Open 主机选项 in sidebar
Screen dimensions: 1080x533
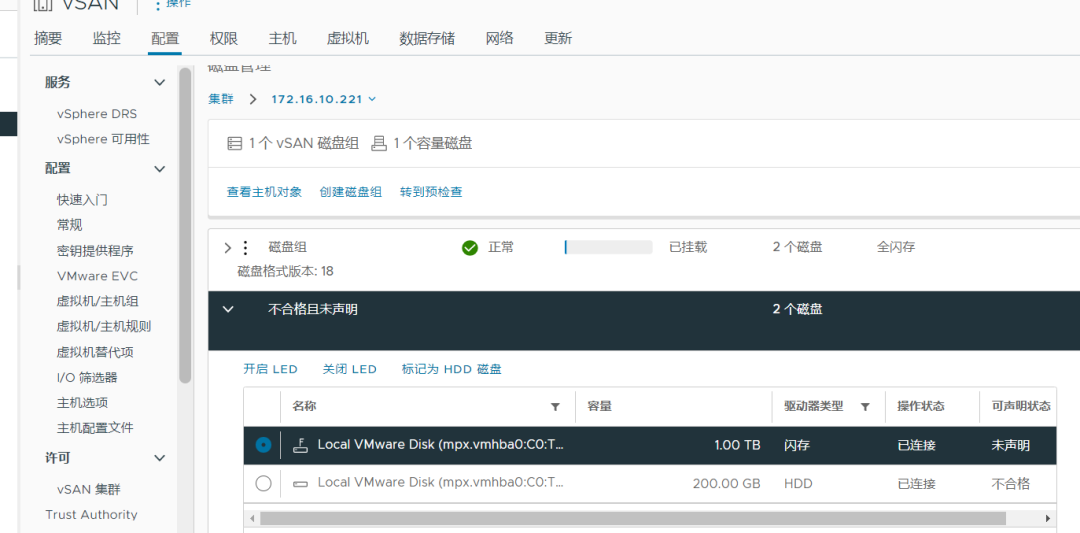click(82, 403)
